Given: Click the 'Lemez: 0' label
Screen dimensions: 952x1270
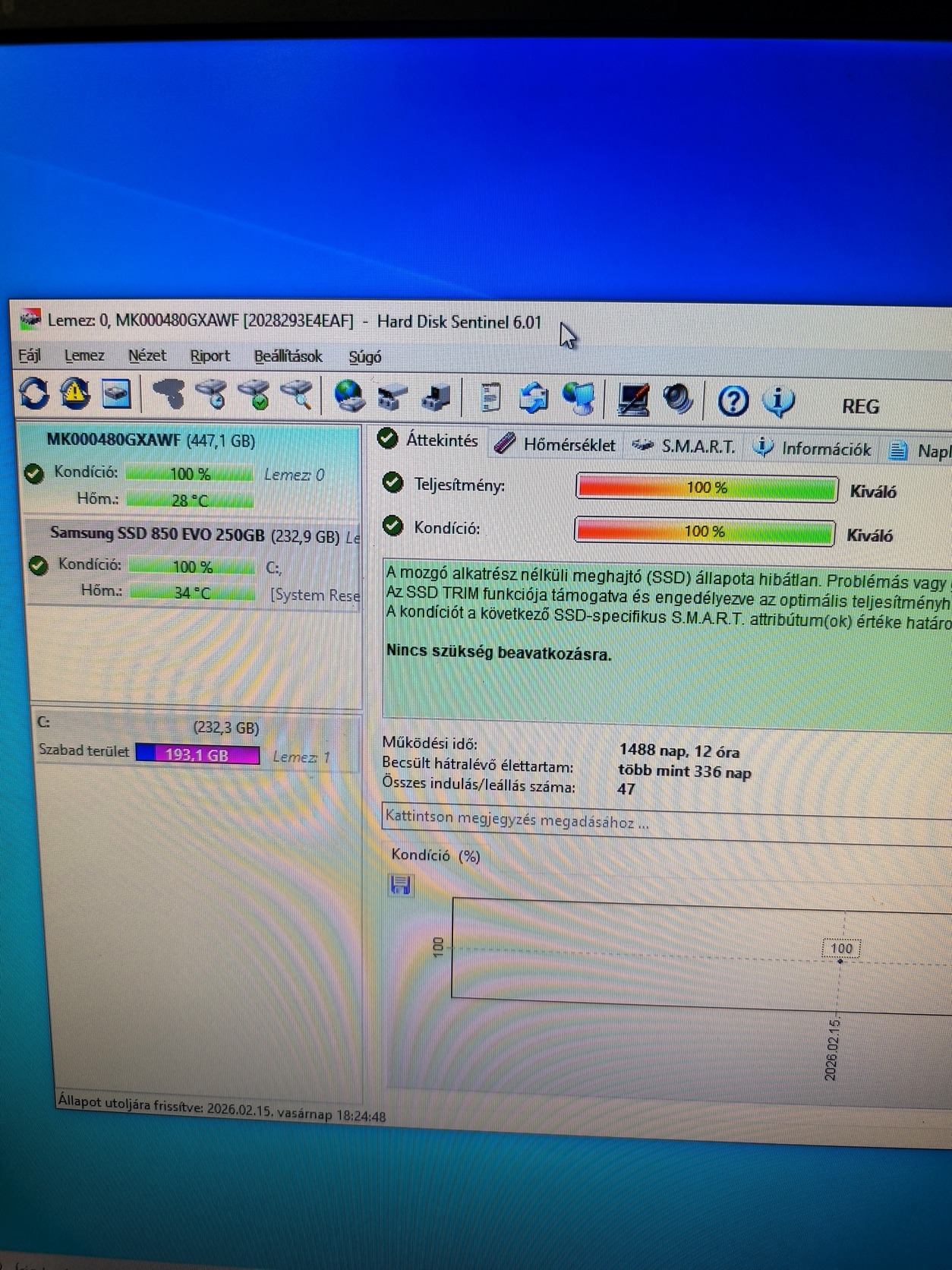Looking at the screenshot, I should [294, 475].
